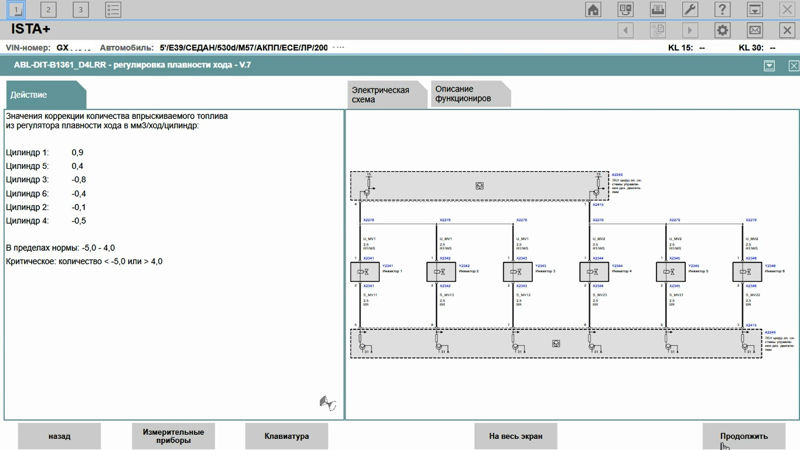Go to the ISTA home screen
This screenshot has width=800, height=450.
[x=593, y=9]
